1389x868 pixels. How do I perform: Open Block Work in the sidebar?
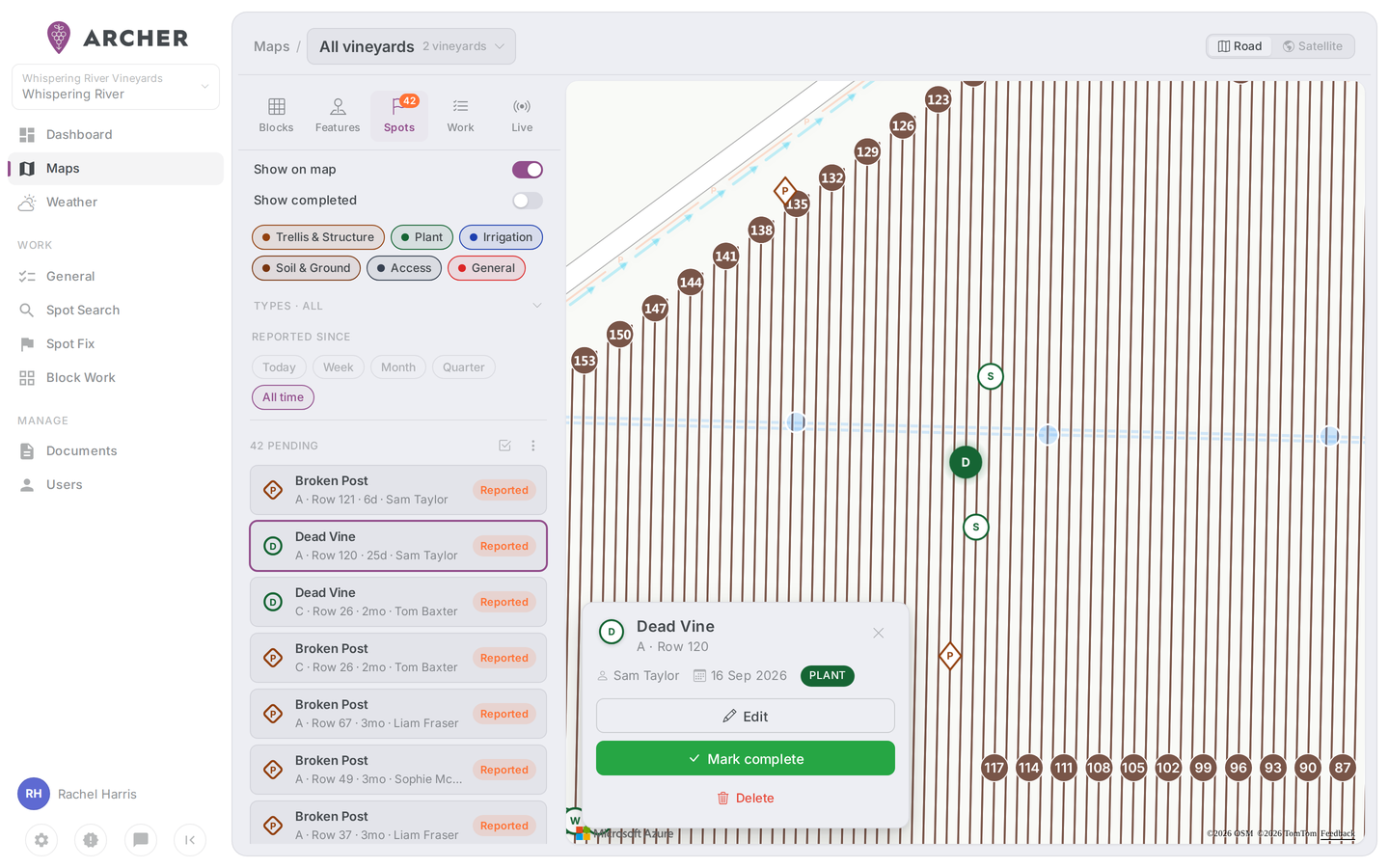click(116, 378)
